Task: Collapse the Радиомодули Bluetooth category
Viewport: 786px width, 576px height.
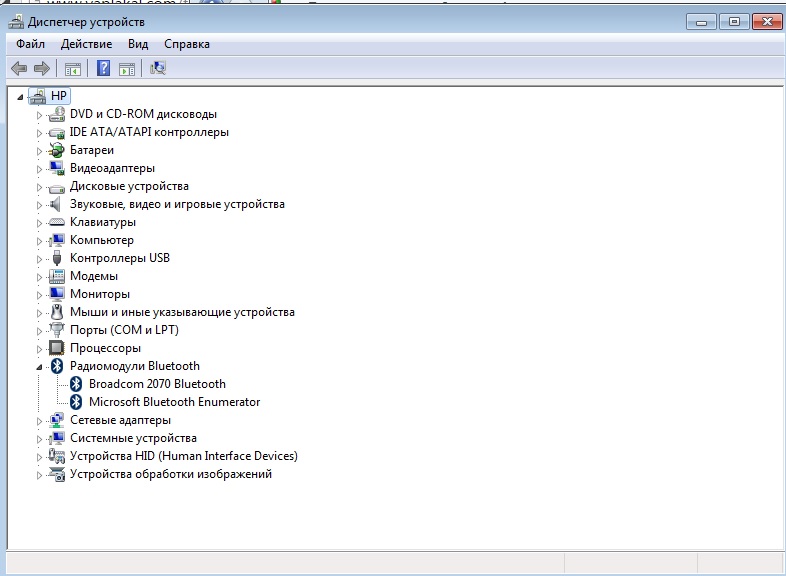Action: tap(40, 367)
